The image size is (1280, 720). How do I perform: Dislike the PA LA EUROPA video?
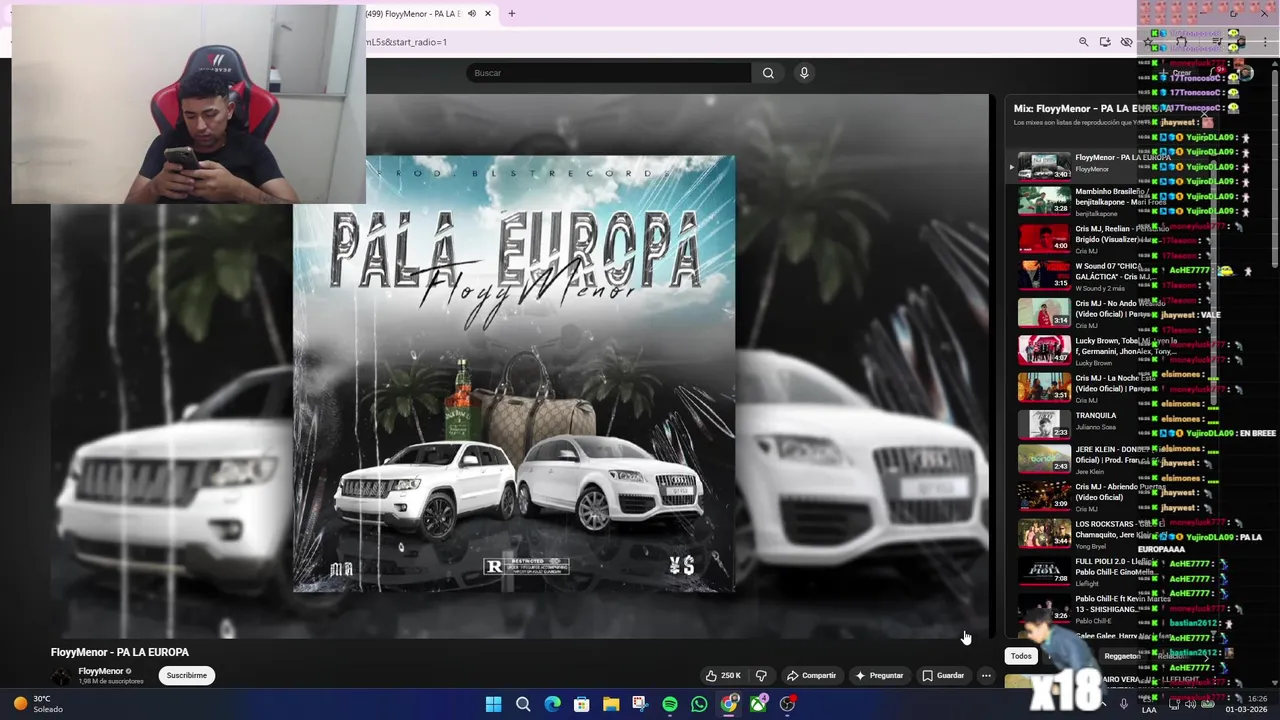click(761, 676)
